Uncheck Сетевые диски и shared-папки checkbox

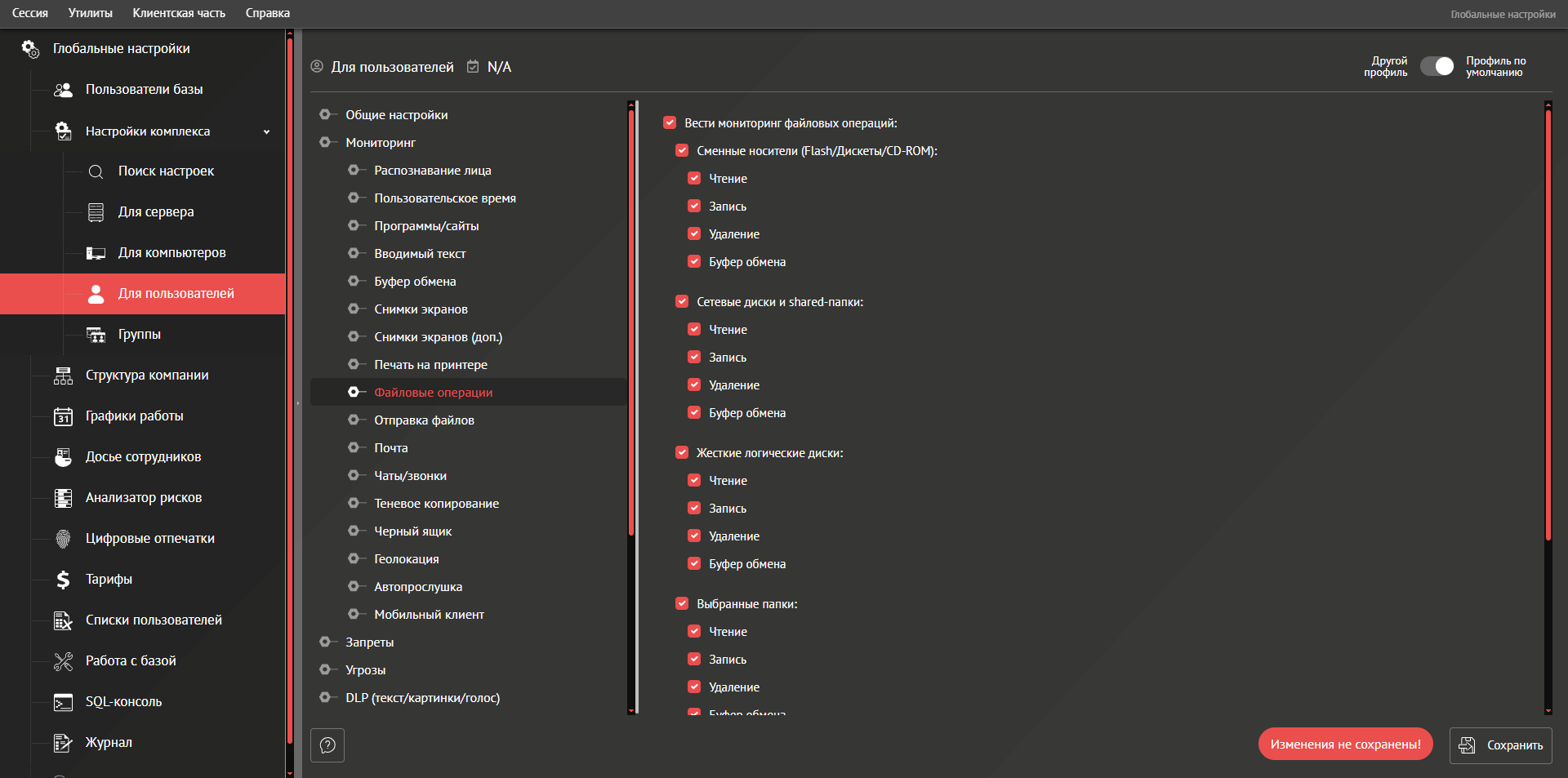[x=682, y=302]
